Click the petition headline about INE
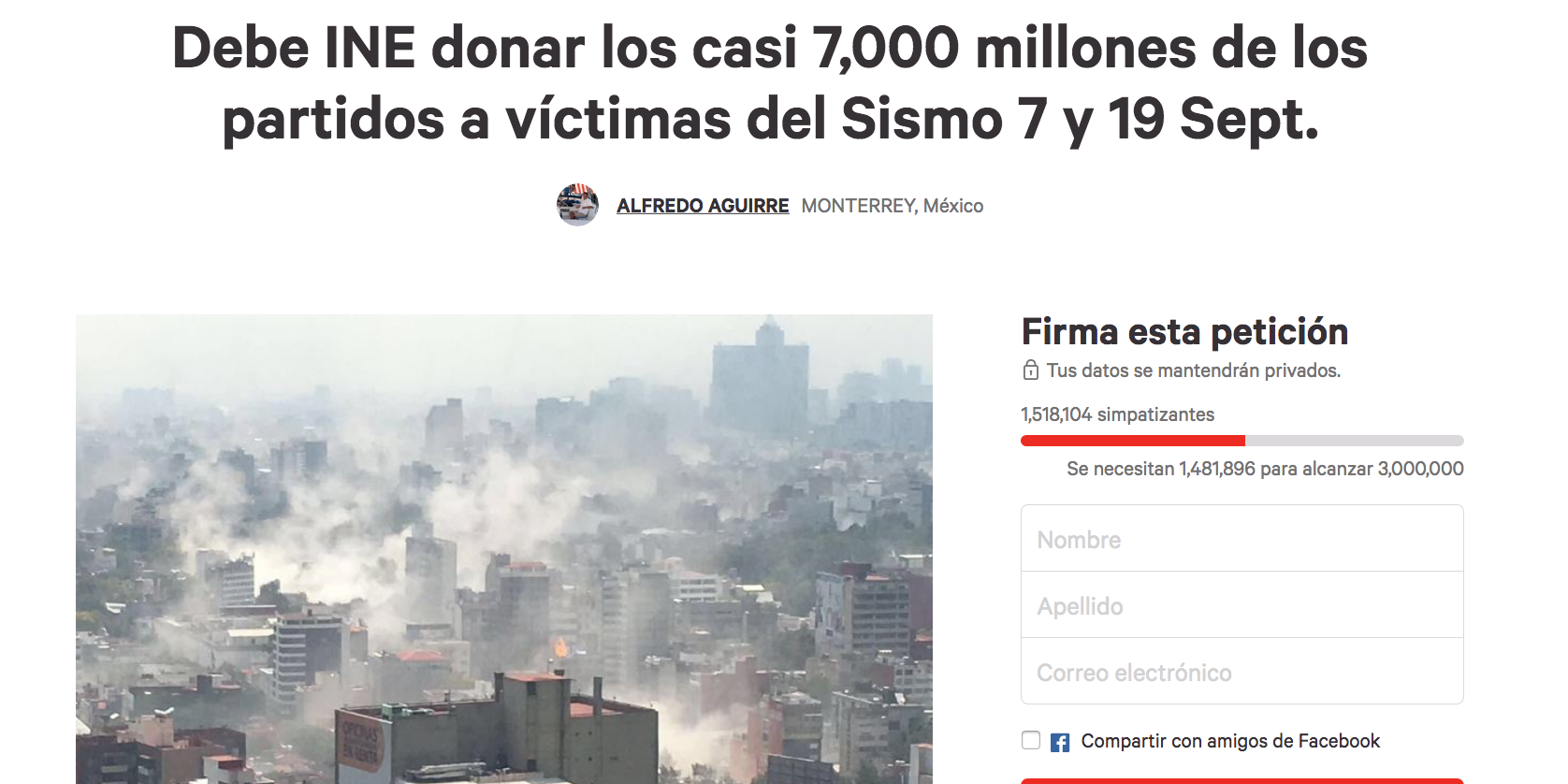 click(x=770, y=83)
